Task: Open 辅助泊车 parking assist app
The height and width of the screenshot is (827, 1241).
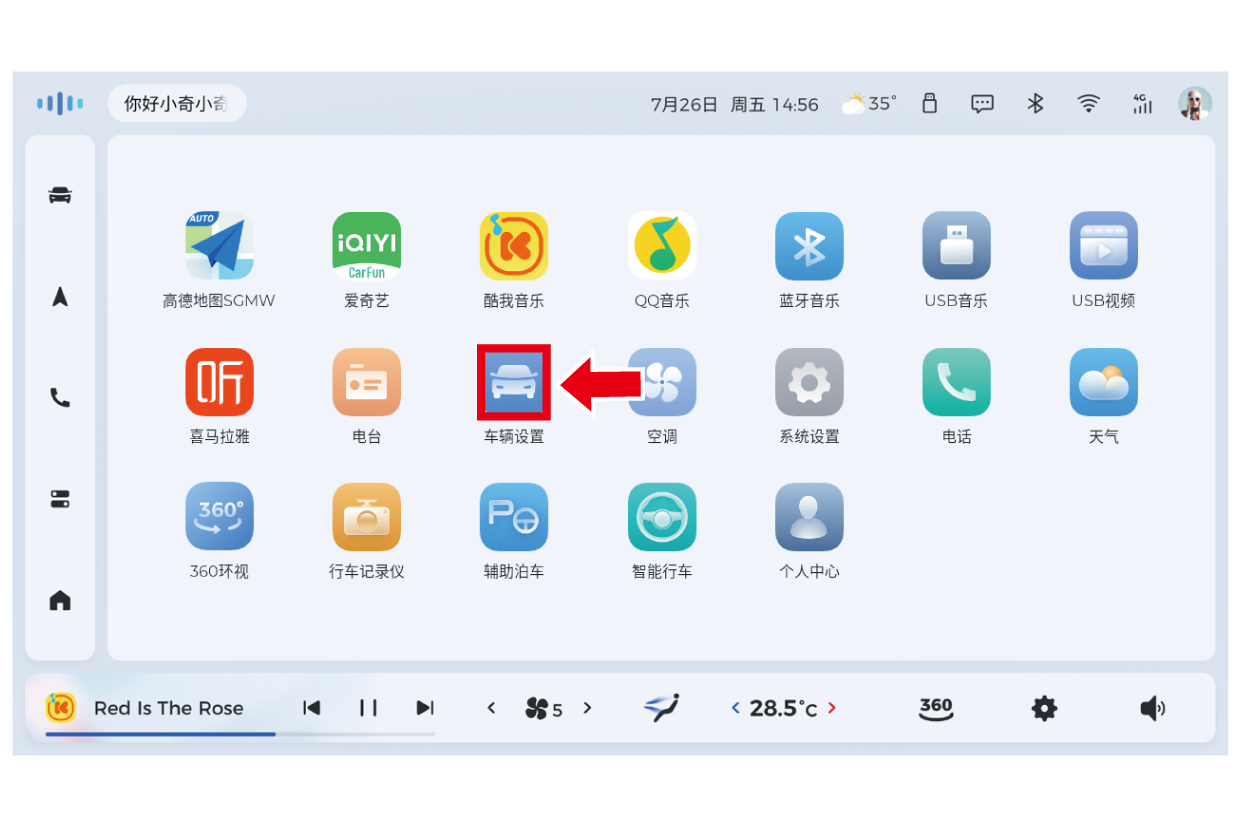Action: click(x=514, y=517)
